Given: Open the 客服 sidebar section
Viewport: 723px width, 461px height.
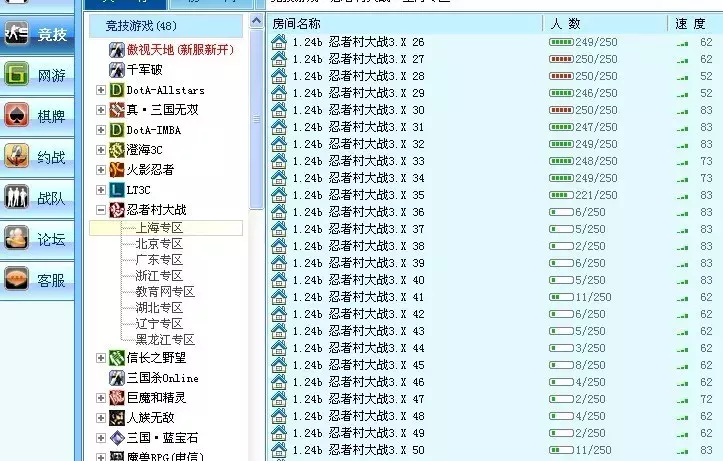Looking at the screenshot, I should click(37, 280).
